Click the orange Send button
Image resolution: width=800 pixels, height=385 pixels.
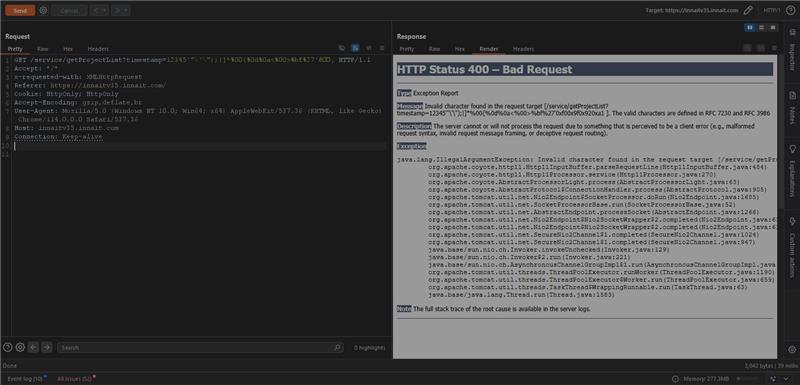tap(20, 11)
